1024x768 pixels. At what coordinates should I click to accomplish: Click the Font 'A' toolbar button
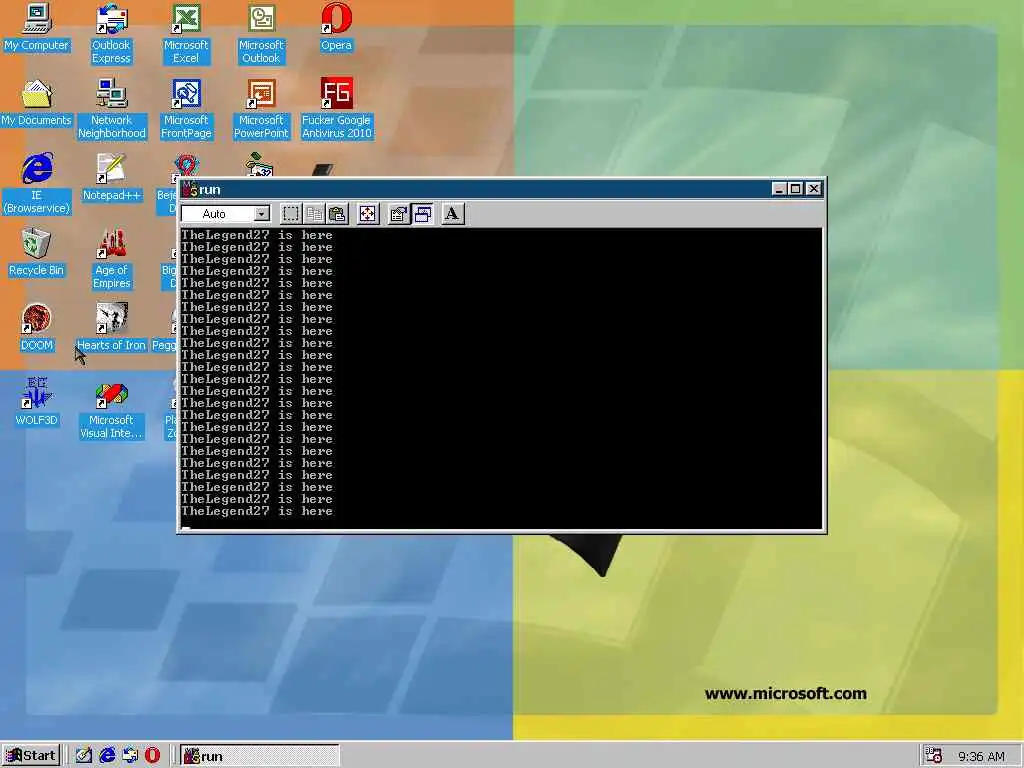[452, 214]
